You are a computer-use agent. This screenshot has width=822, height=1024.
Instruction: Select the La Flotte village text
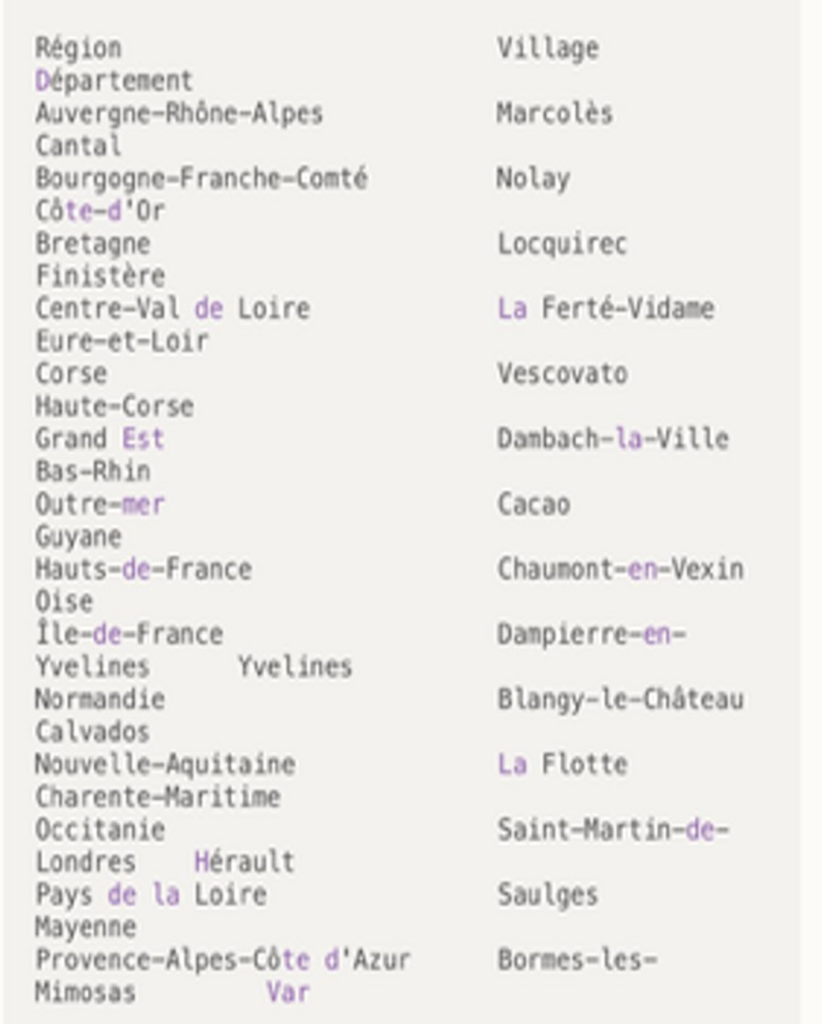click(562, 765)
